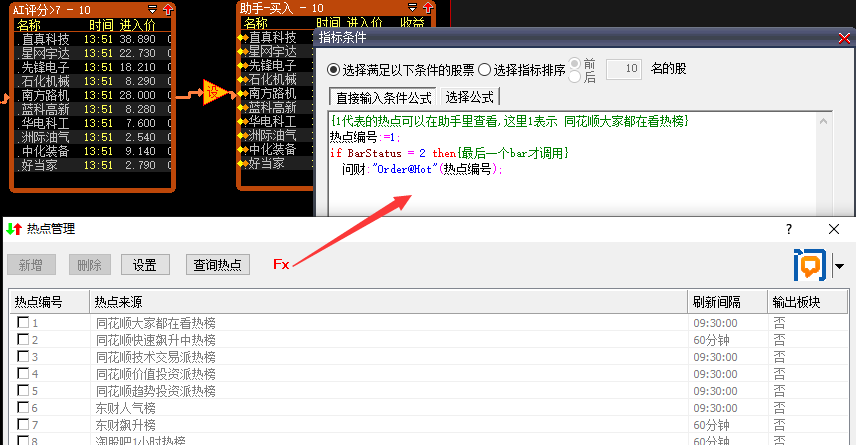Expand dropdown arrow next to 问财 icon
Screen dimensions: 856x445
(x=839, y=266)
